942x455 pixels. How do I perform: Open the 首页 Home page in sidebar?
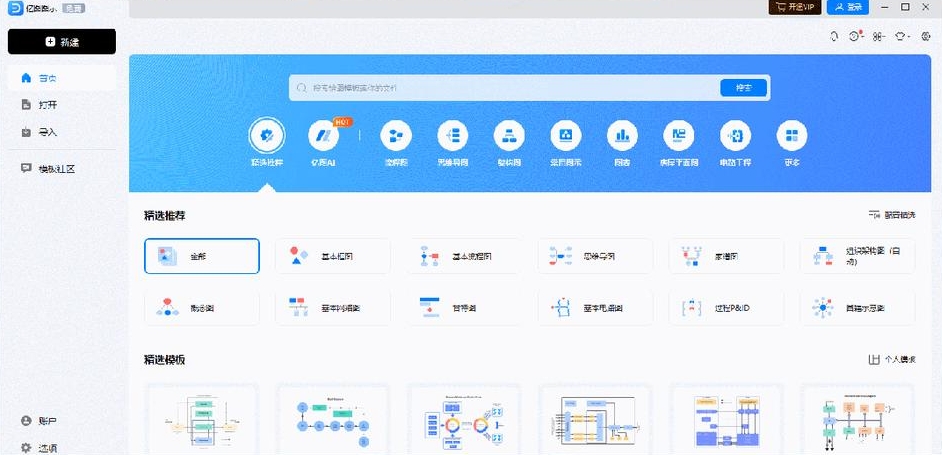click(x=62, y=78)
